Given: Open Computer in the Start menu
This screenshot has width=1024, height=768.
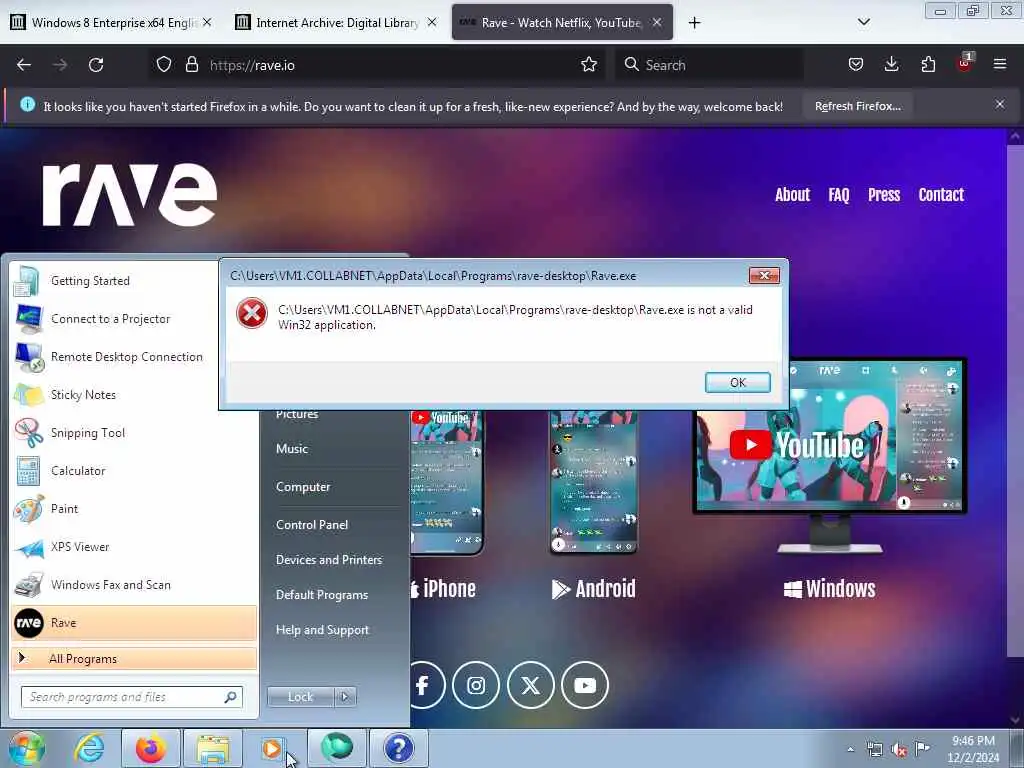Looking at the screenshot, I should pyautogui.click(x=303, y=487).
